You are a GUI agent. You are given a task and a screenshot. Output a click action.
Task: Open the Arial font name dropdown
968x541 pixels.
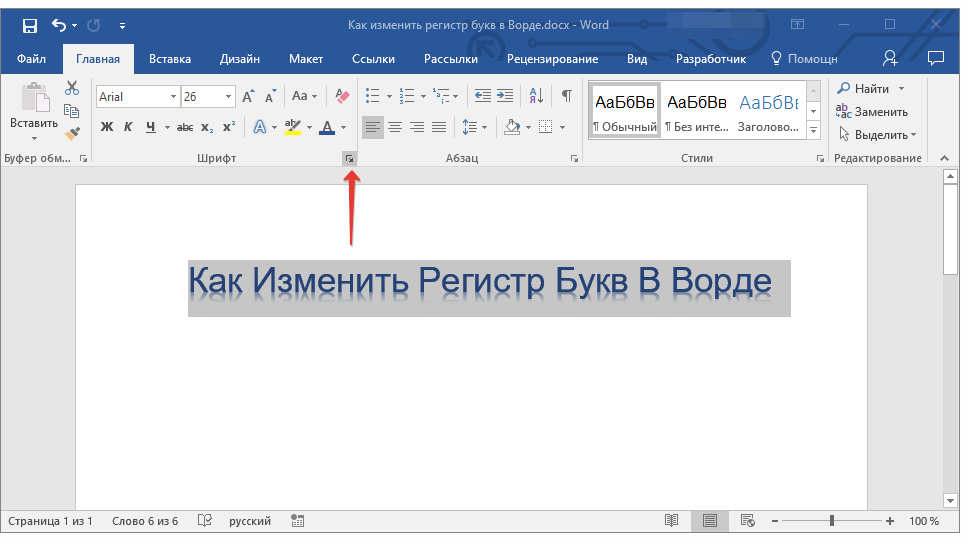pyautogui.click(x=173, y=96)
